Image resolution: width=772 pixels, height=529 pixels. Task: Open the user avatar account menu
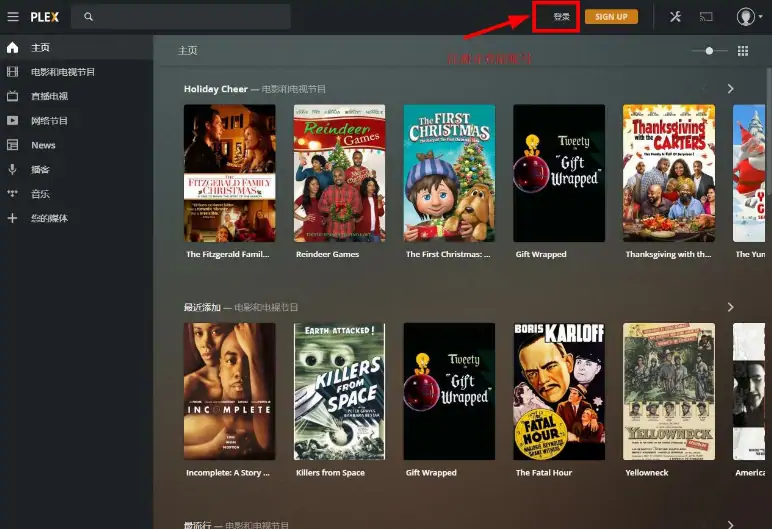click(749, 17)
